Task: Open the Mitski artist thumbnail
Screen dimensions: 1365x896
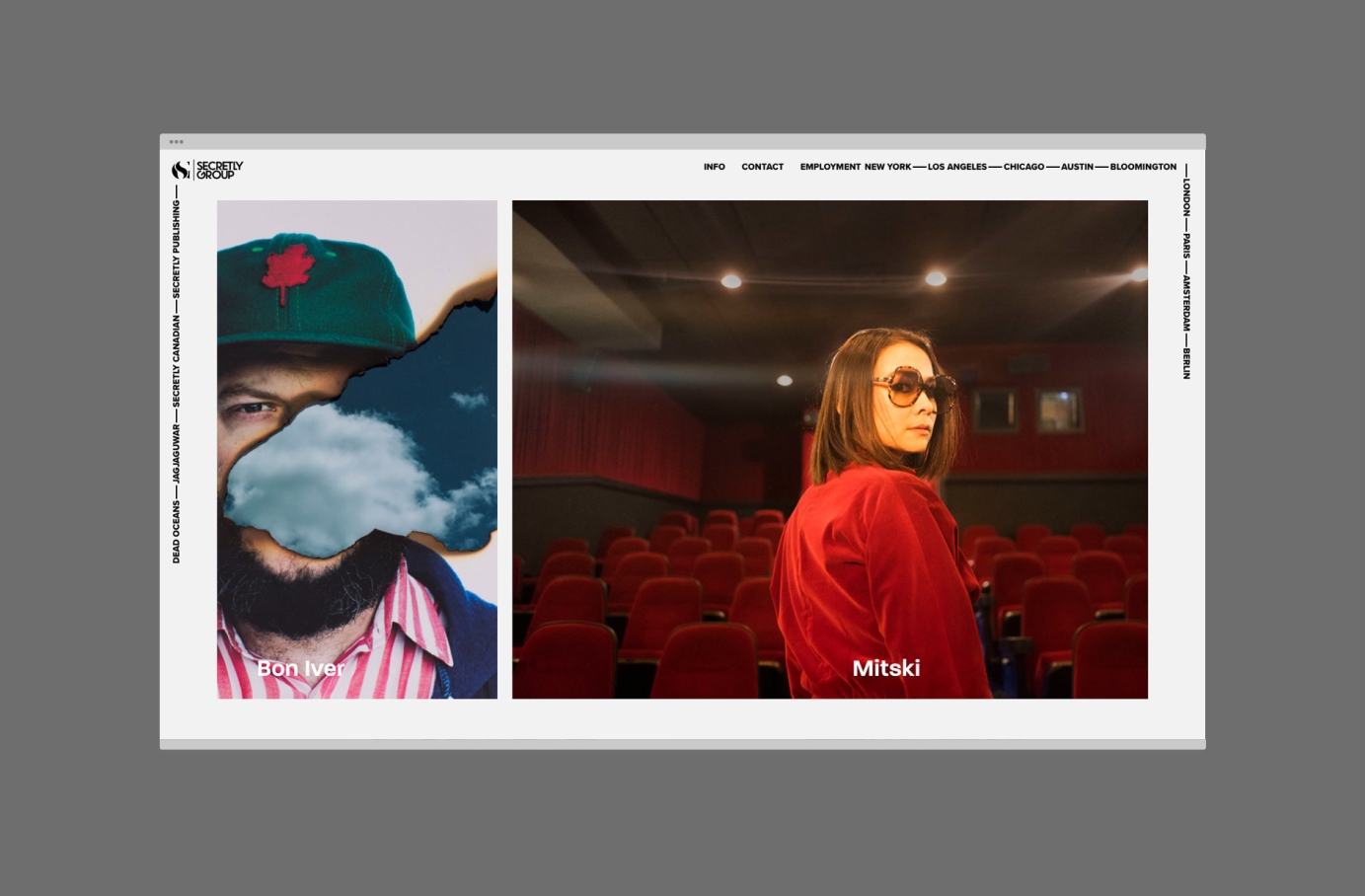Action: 829,449
